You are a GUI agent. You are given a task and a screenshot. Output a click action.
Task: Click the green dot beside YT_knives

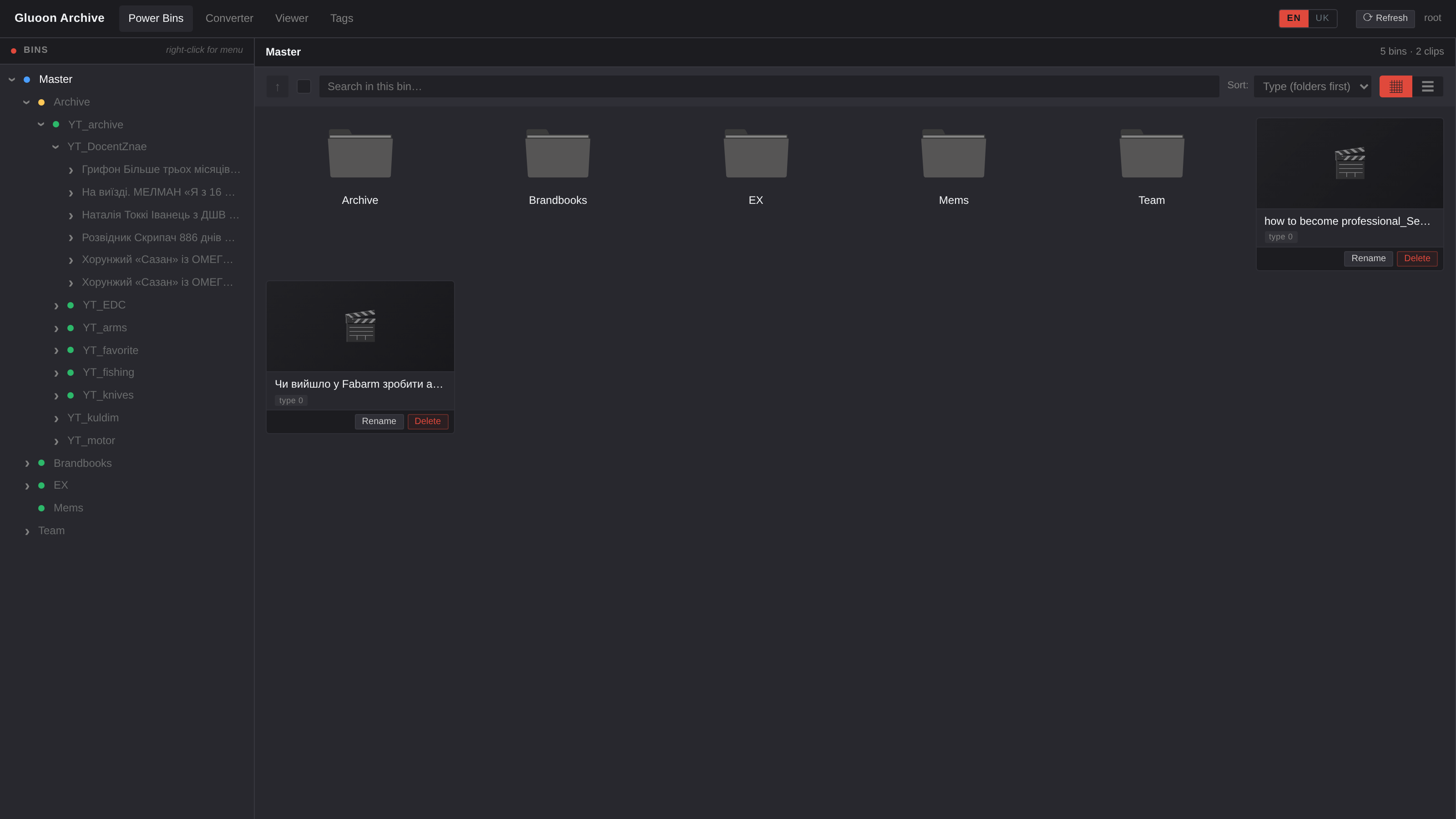[x=71, y=395]
